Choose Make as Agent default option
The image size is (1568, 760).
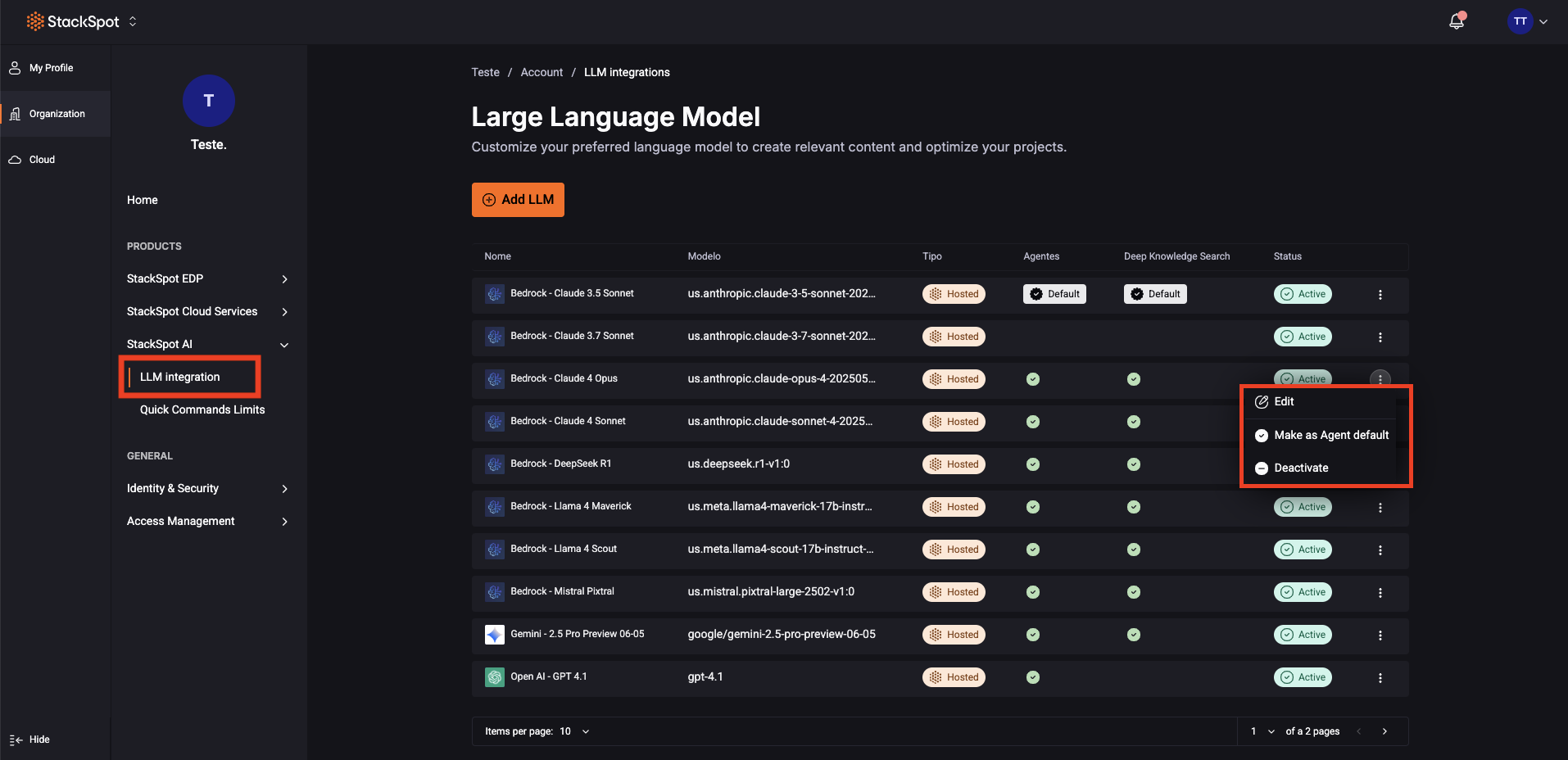1330,435
